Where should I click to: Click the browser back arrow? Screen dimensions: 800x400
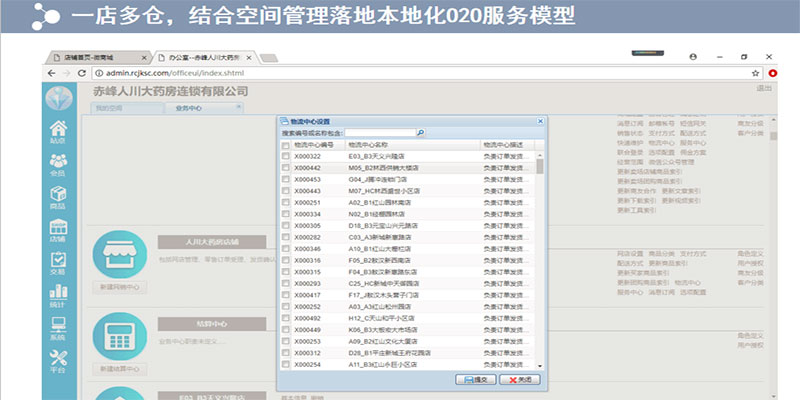click(x=52, y=73)
